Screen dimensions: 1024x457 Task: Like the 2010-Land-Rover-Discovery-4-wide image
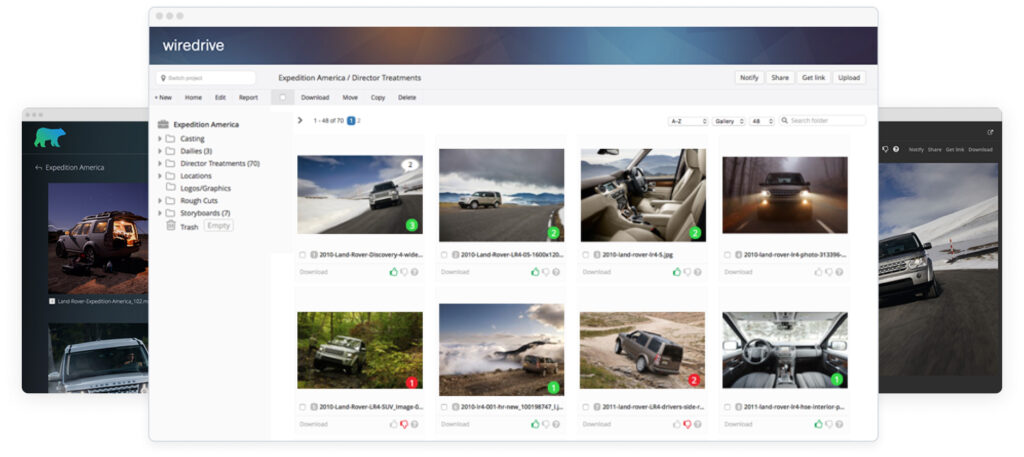click(393, 272)
